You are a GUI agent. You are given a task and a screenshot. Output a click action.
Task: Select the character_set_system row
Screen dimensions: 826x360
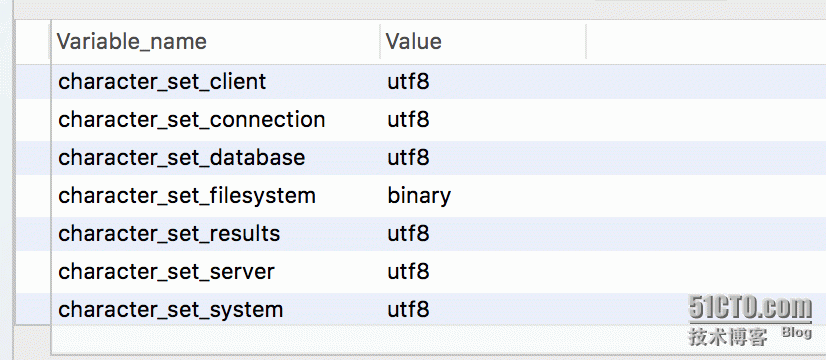[x=438, y=309]
